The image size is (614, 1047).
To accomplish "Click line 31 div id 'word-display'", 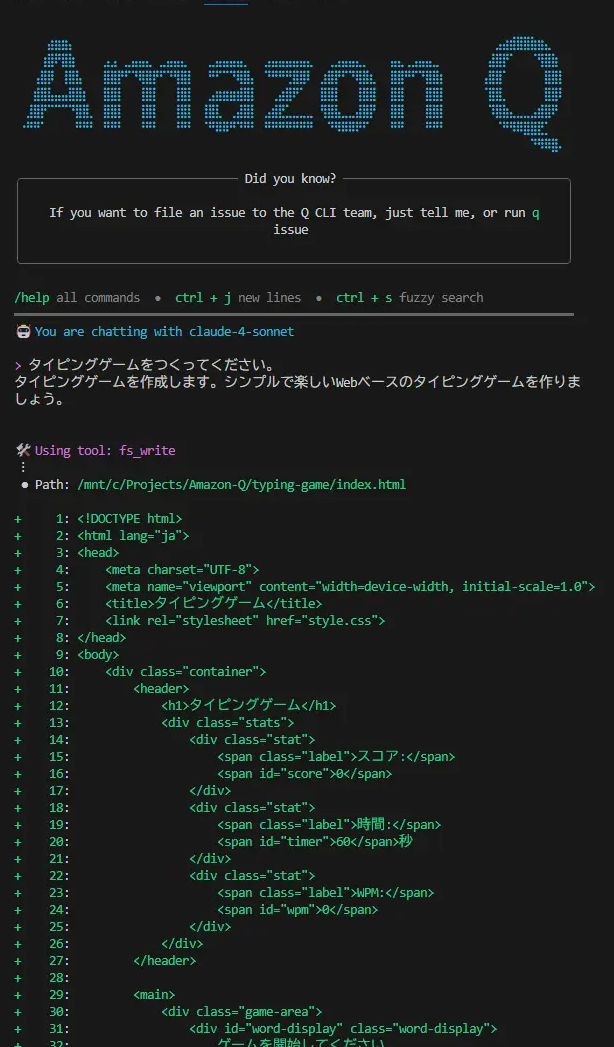I will tap(343, 1030).
